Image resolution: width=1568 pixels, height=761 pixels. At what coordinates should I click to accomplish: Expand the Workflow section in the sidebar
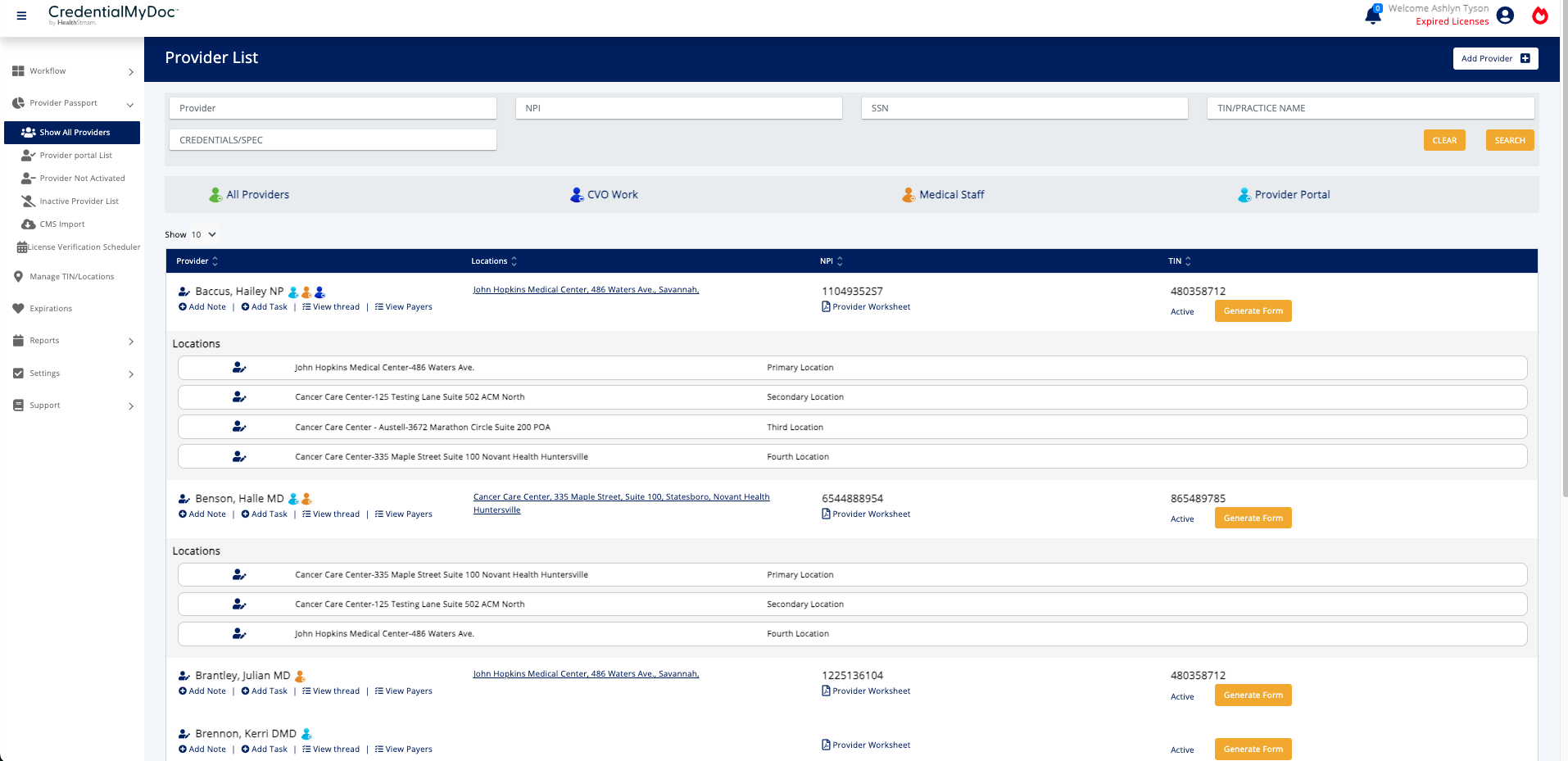[x=71, y=71]
